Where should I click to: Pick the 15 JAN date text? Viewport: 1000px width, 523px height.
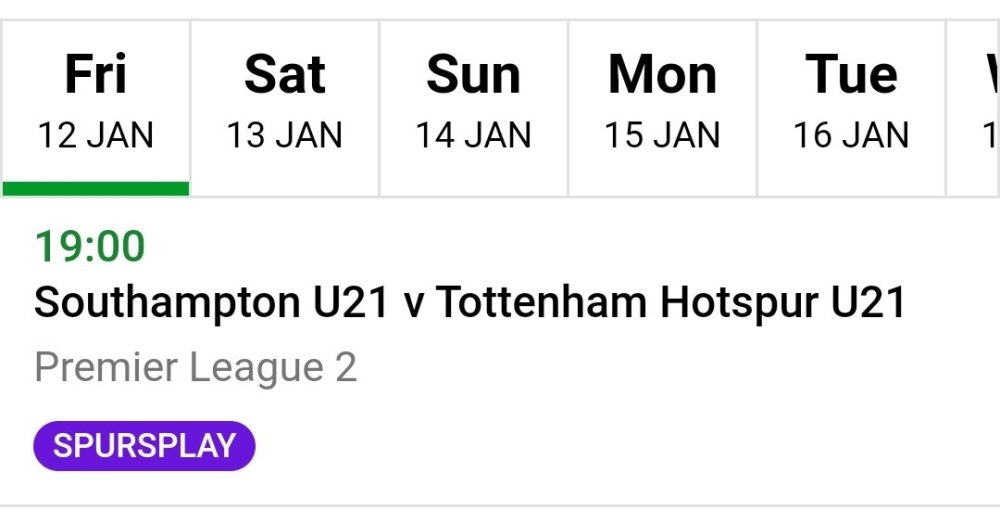(x=662, y=135)
